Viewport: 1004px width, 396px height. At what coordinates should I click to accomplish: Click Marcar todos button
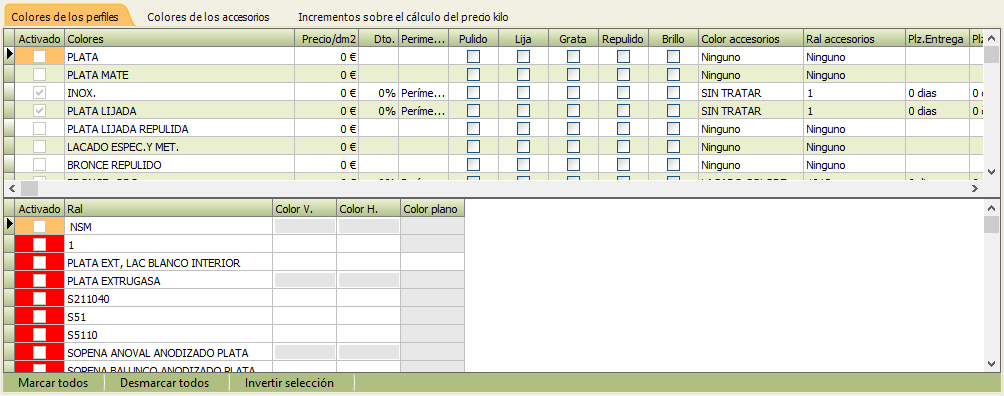click(53, 383)
